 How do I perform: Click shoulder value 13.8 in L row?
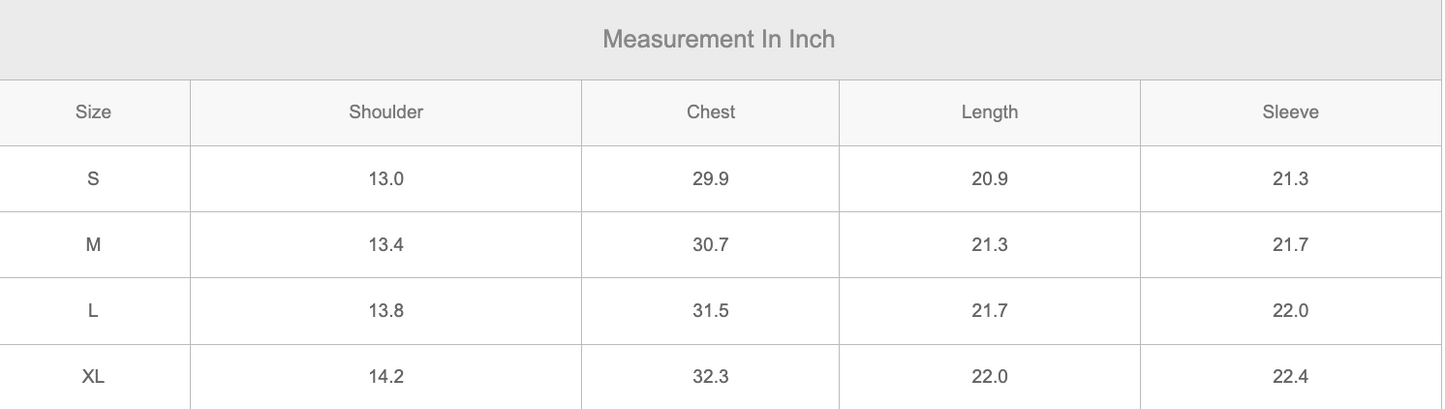tap(385, 311)
